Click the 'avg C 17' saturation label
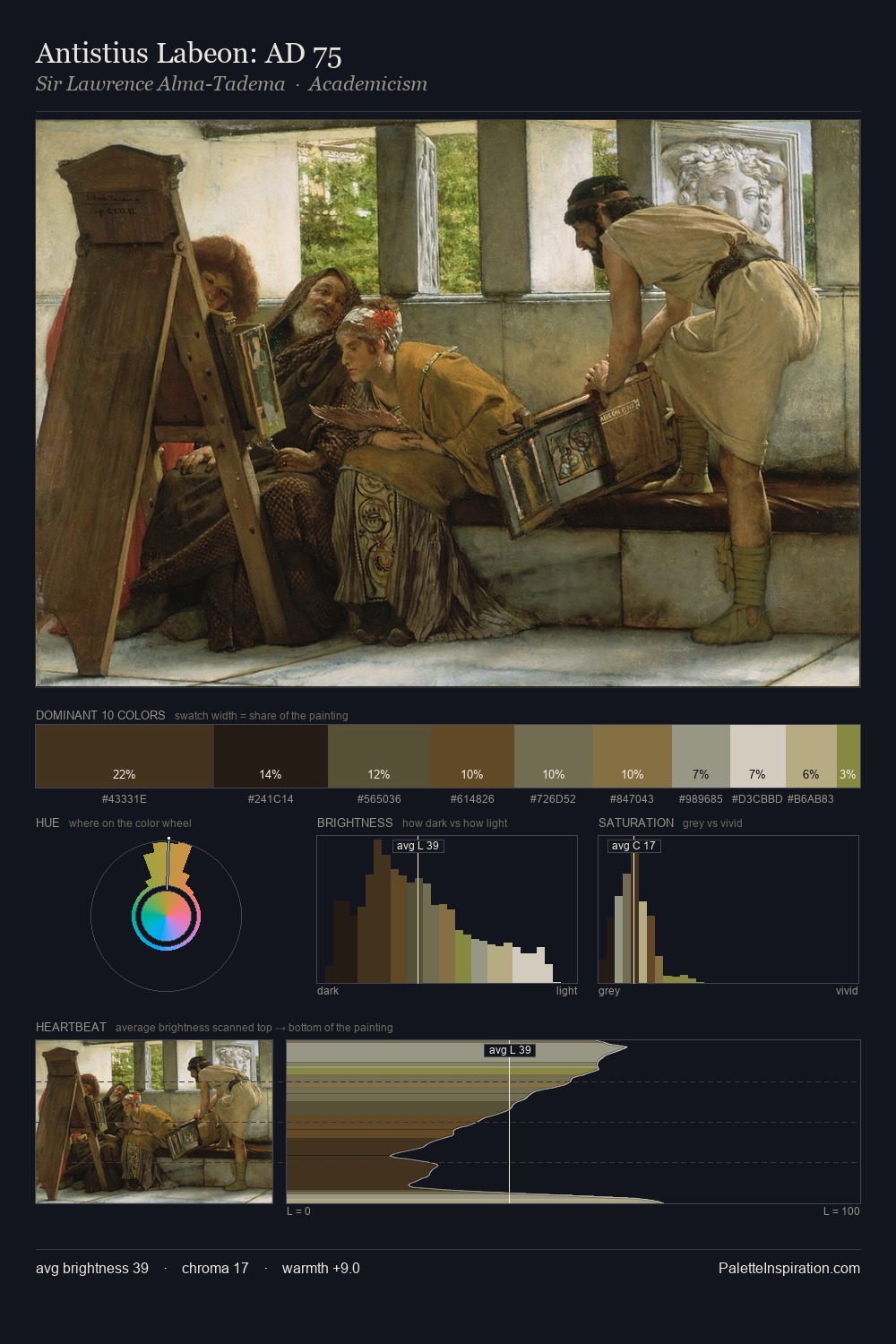Image resolution: width=896 pixels, height=1344 pixels. coord(633,846)
